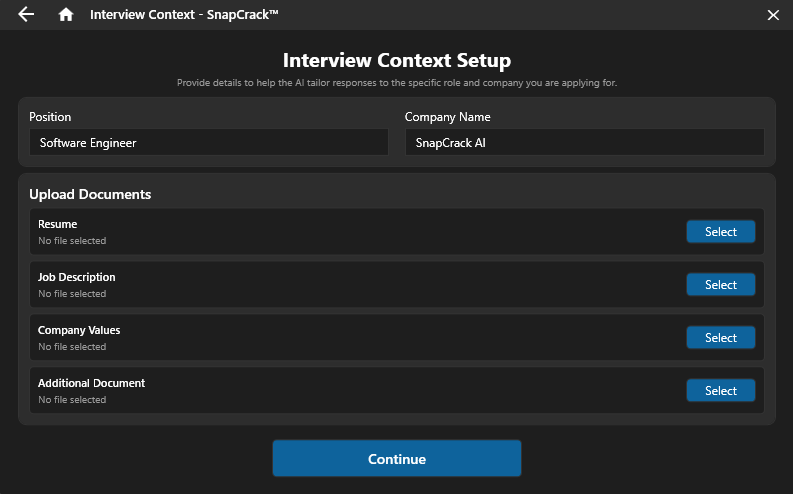This screenshot has height=494, width=793.
Task: Focus the Position field with Software Engineer
Action: [208, 143]
